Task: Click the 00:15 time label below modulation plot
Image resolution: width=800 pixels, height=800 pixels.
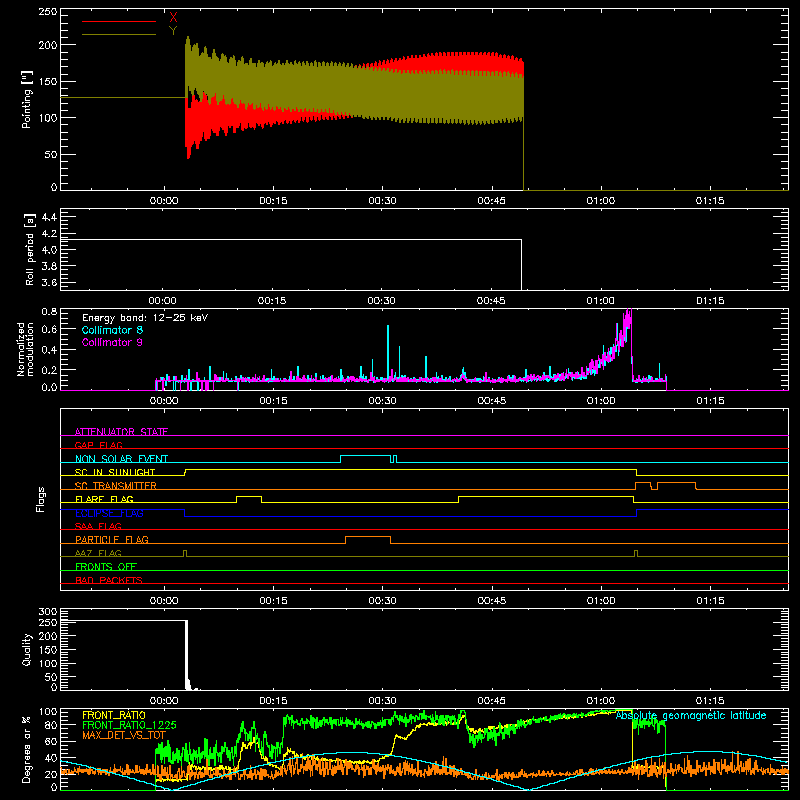Action: [x=273, y=401]
